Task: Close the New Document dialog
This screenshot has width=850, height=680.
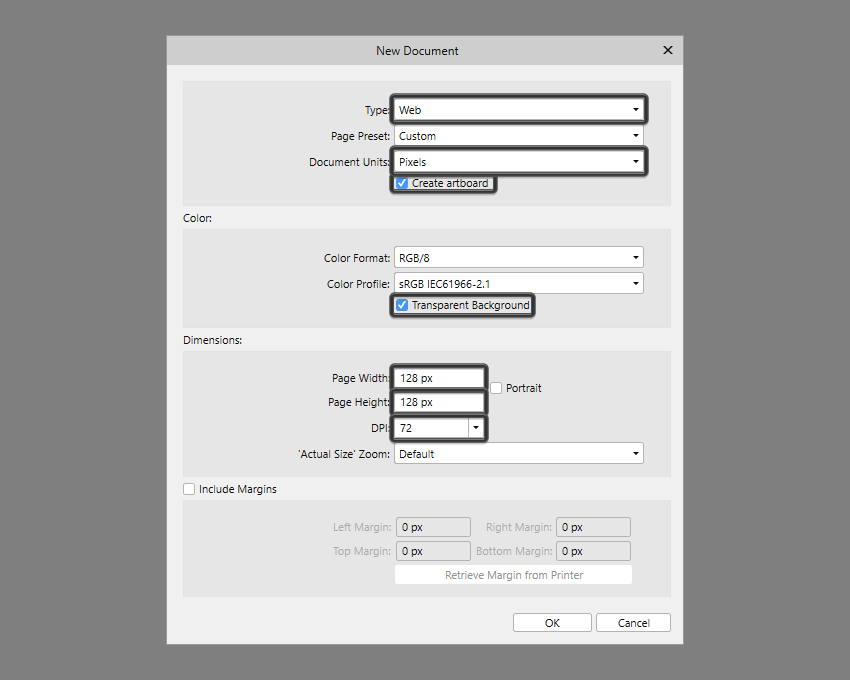Action: (x=667, y=50)
